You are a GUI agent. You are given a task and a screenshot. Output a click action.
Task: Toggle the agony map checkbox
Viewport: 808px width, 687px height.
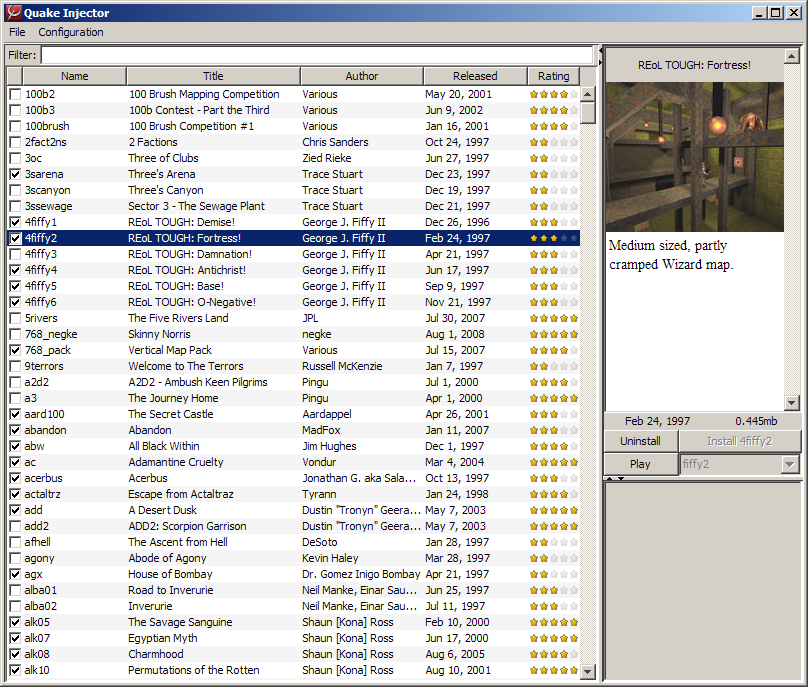pos(14,558)
